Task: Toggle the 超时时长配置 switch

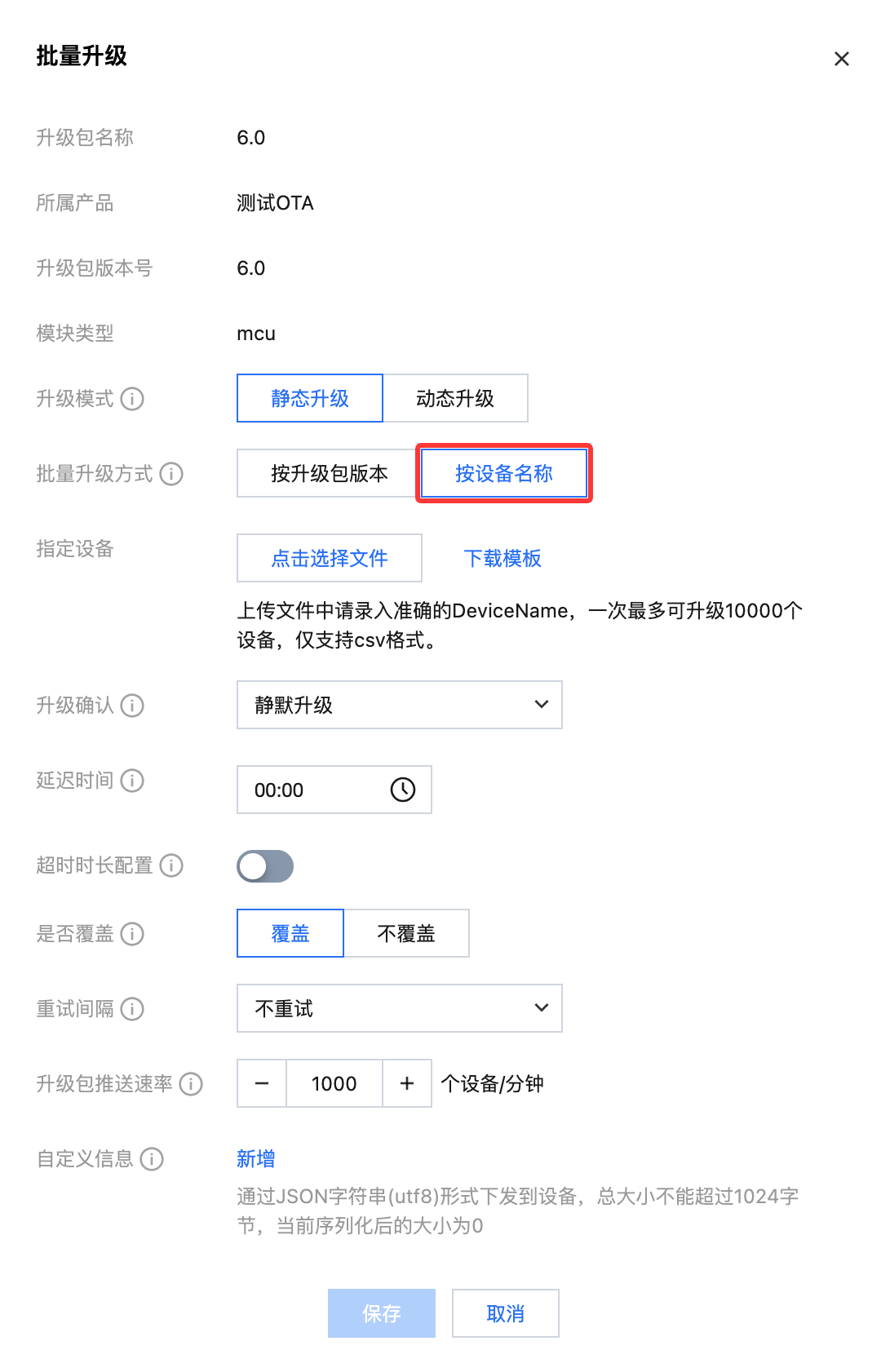Action: (x=265, y=866)
